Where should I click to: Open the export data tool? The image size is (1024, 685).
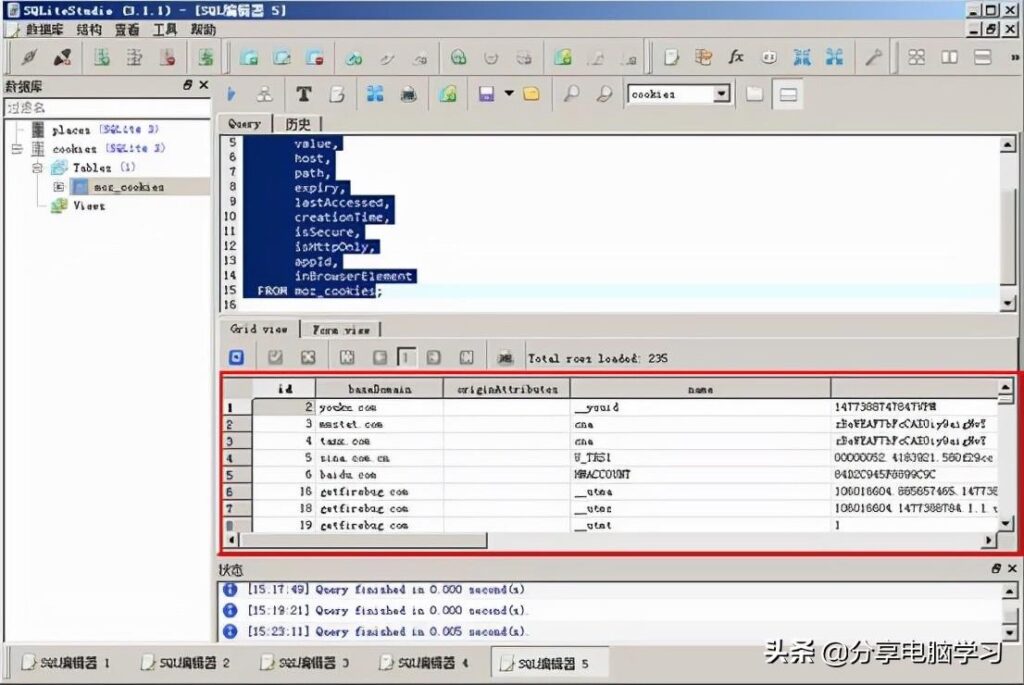834,57
